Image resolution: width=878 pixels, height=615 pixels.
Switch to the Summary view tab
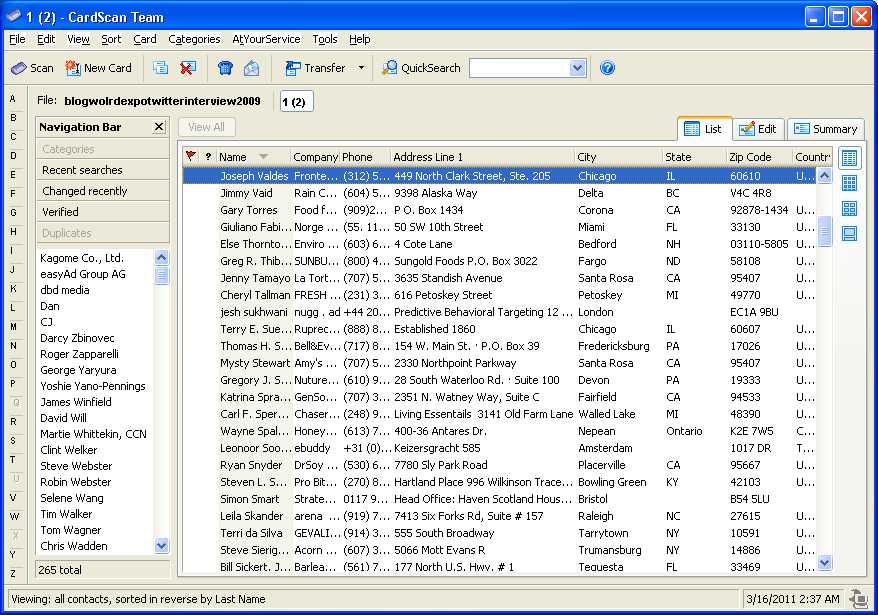[x=825, y=129]
